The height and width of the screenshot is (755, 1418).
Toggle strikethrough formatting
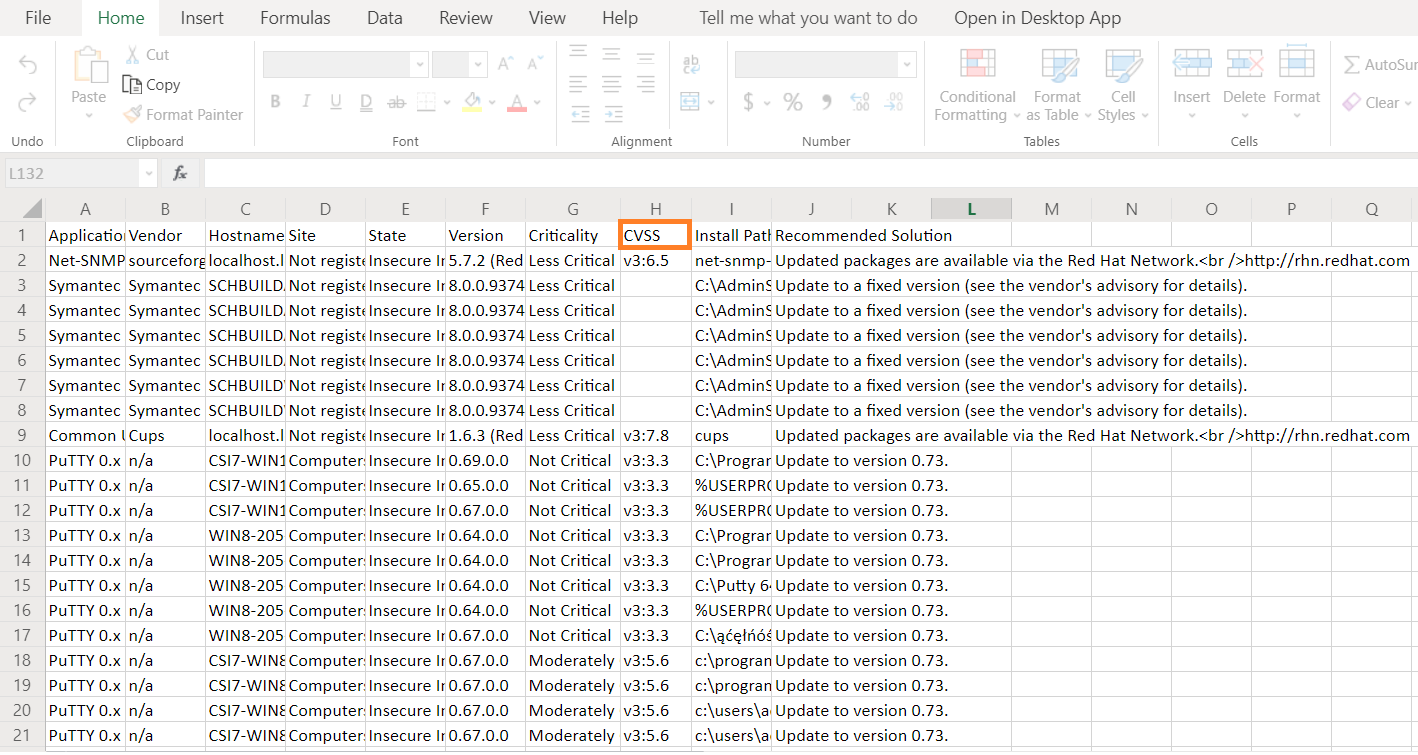(x=396, y=101)
